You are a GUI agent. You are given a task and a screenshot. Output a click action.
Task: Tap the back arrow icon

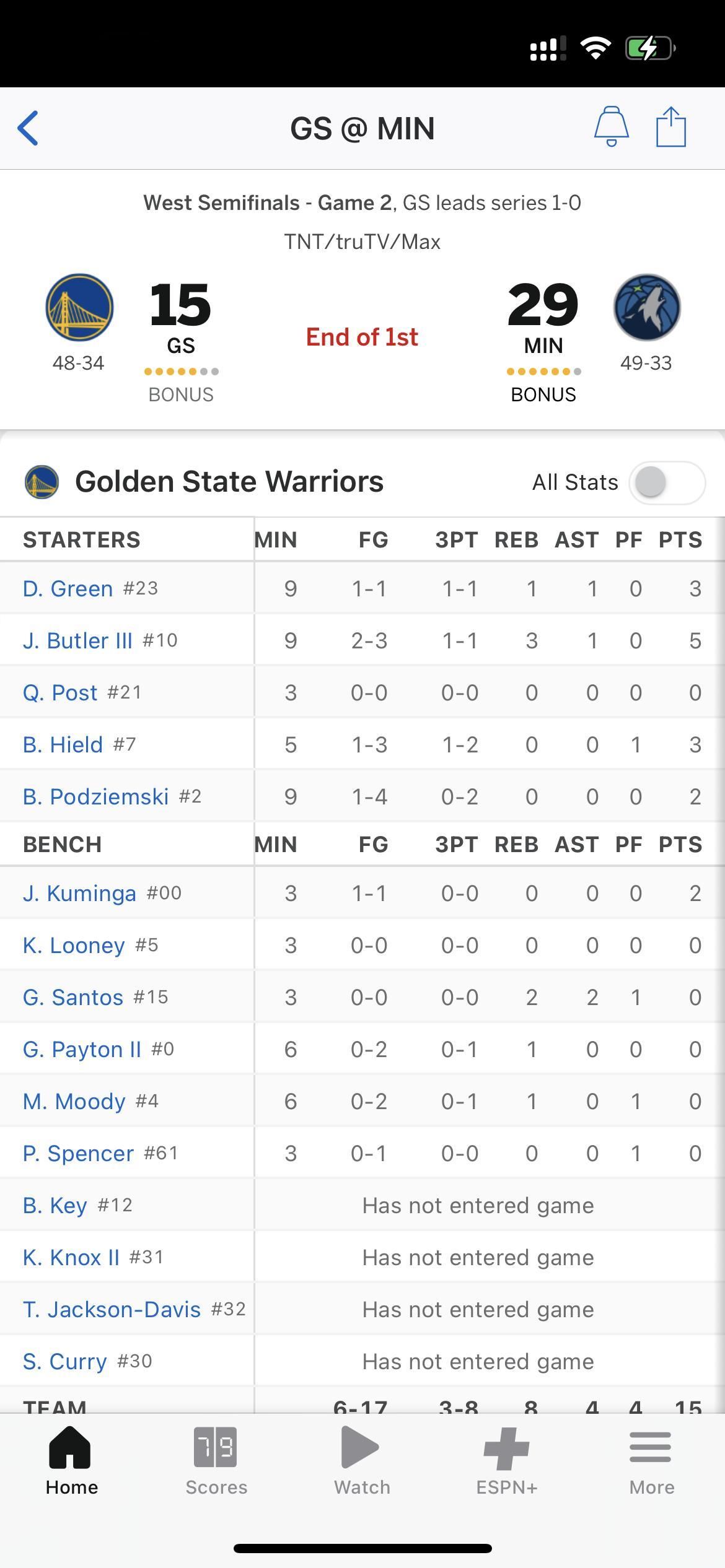click(x=29, y=128)
